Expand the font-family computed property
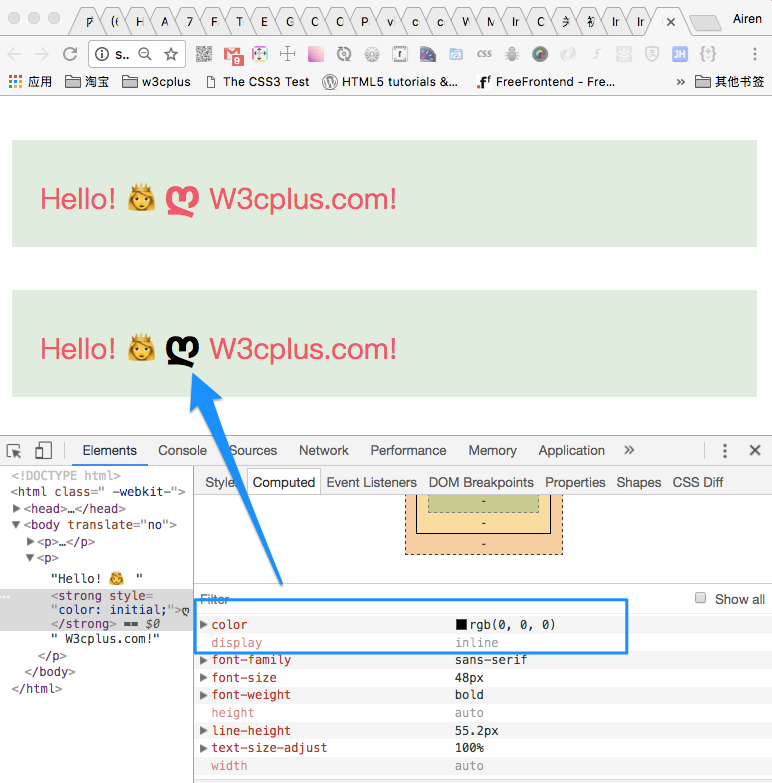 203,660
